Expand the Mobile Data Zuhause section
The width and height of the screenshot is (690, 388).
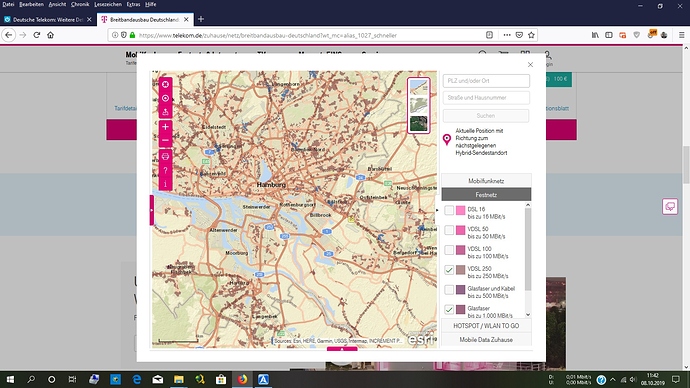point(486,340)
